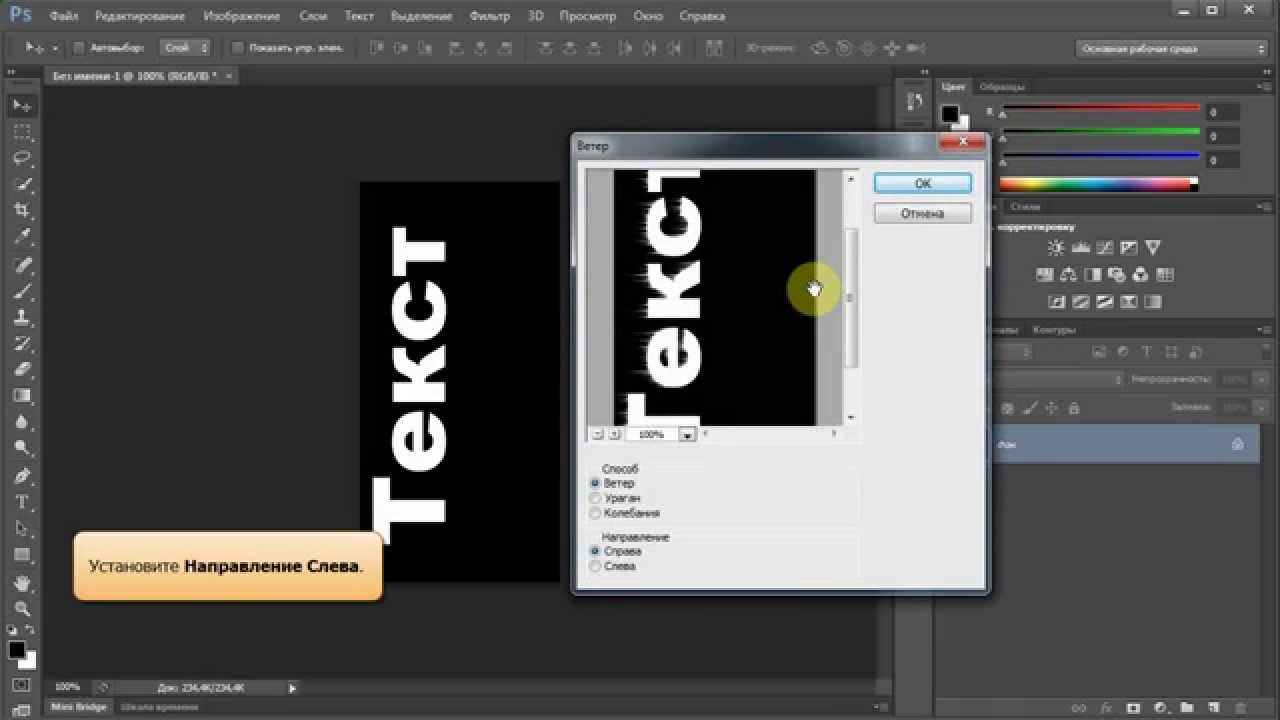The height and width of the screenshot is (720, 1280).
Task: Choose the Ураган method radio button
Action: pos(595,498)
